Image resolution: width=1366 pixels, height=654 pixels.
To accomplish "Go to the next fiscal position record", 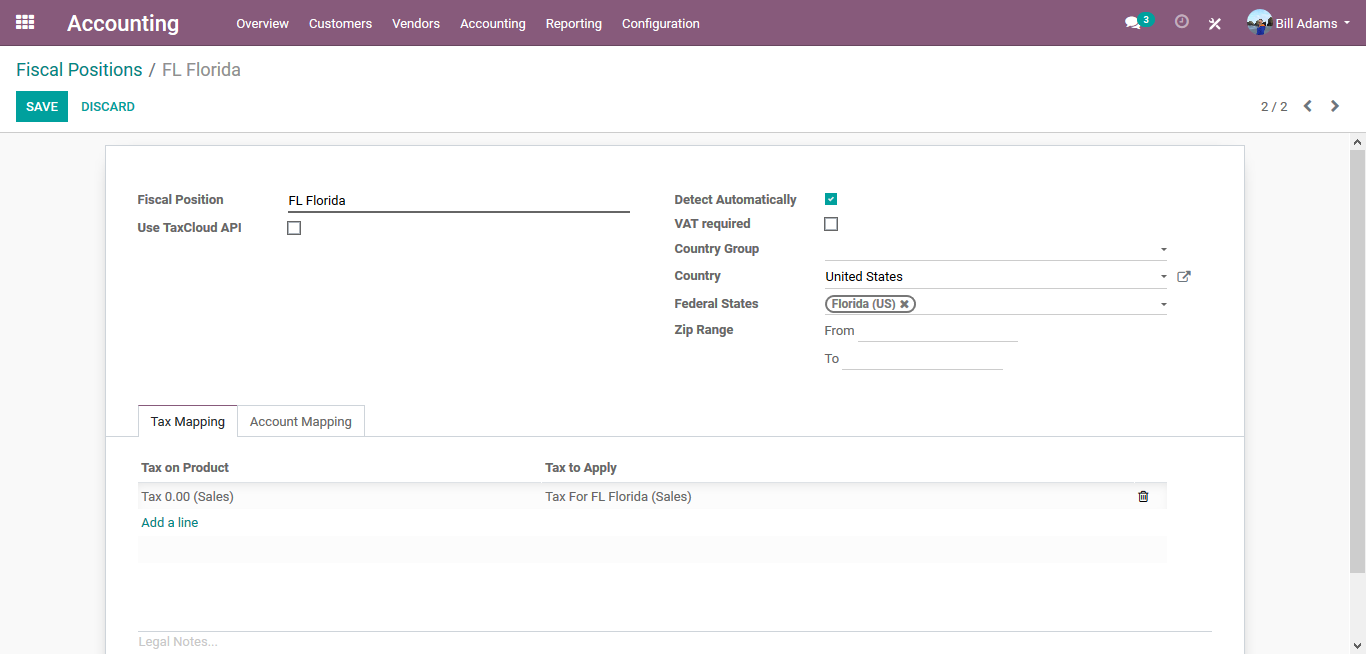I will 1335,106.
